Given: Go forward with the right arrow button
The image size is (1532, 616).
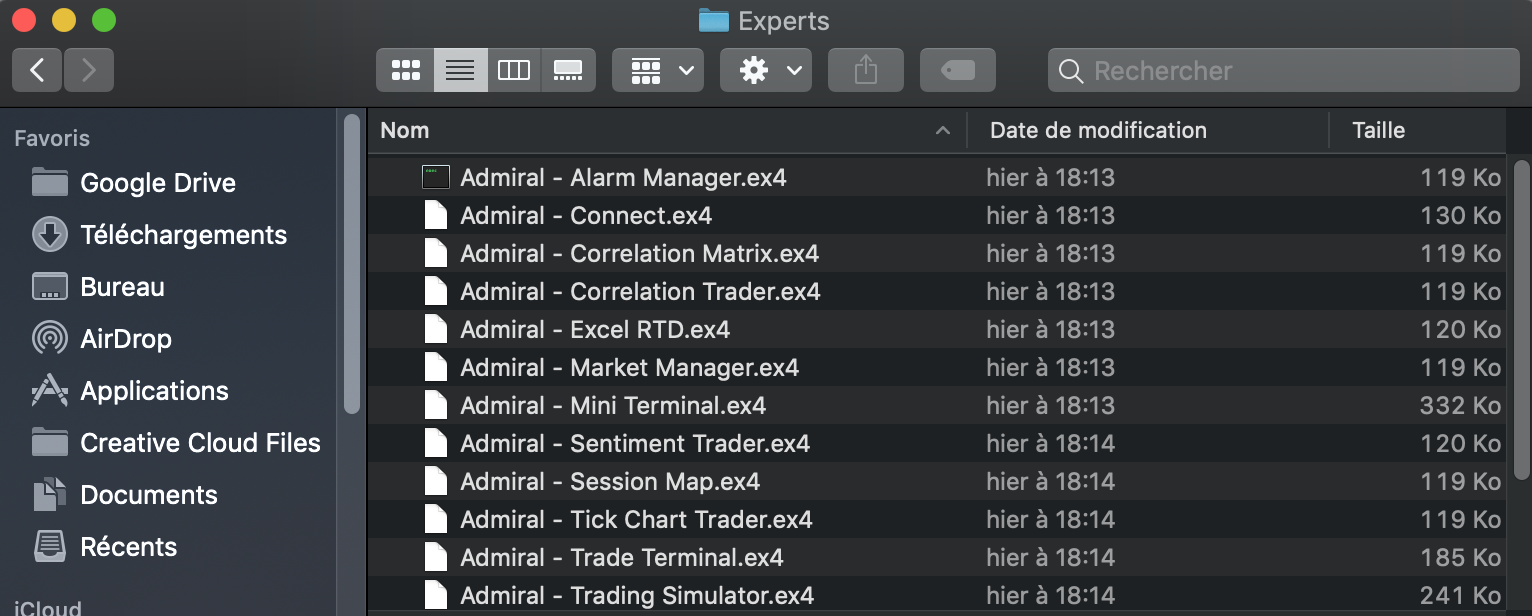Looking at the screenshot, I should (x=89, y=70).
